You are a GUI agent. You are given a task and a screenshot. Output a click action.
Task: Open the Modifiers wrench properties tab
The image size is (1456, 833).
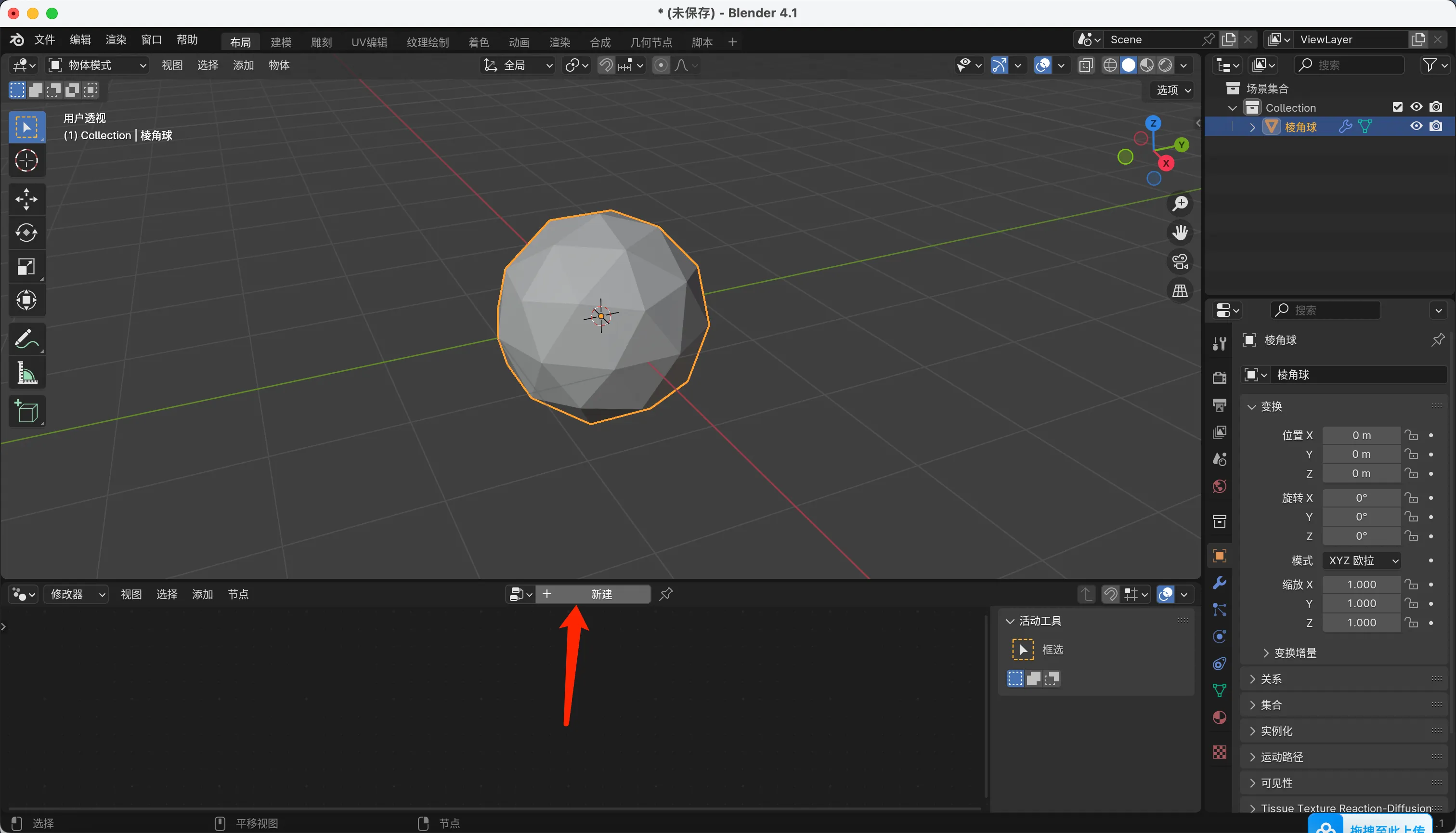coord(1219,583)
